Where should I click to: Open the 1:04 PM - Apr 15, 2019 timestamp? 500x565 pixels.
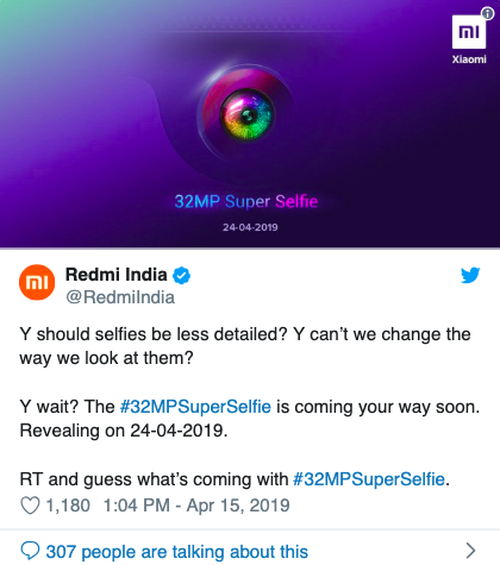197,505
